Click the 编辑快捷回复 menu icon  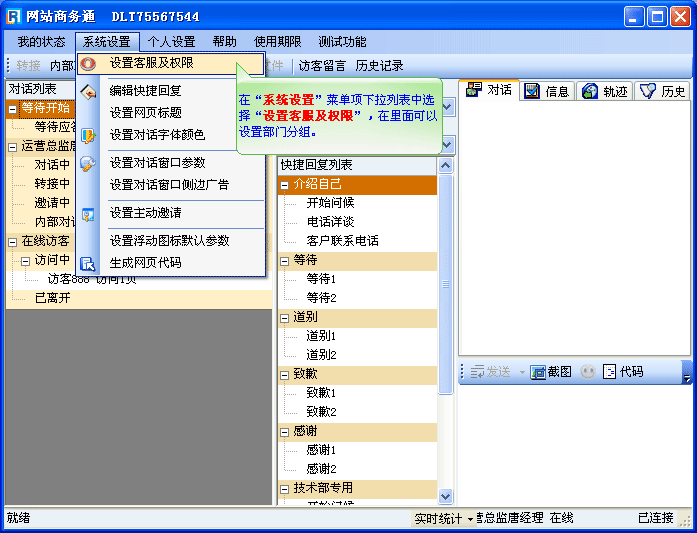pos(89,90)
